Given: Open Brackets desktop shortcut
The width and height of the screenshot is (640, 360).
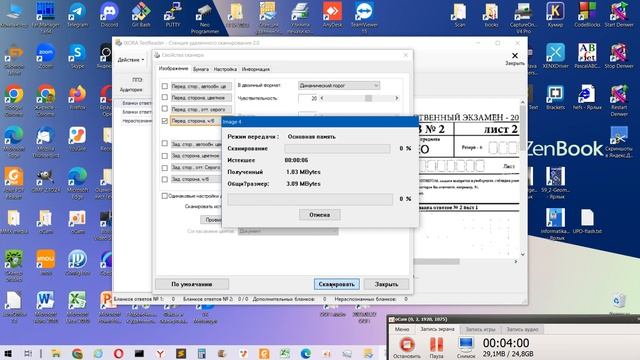Looking at the screenshot, I should [x=555, y=97].
